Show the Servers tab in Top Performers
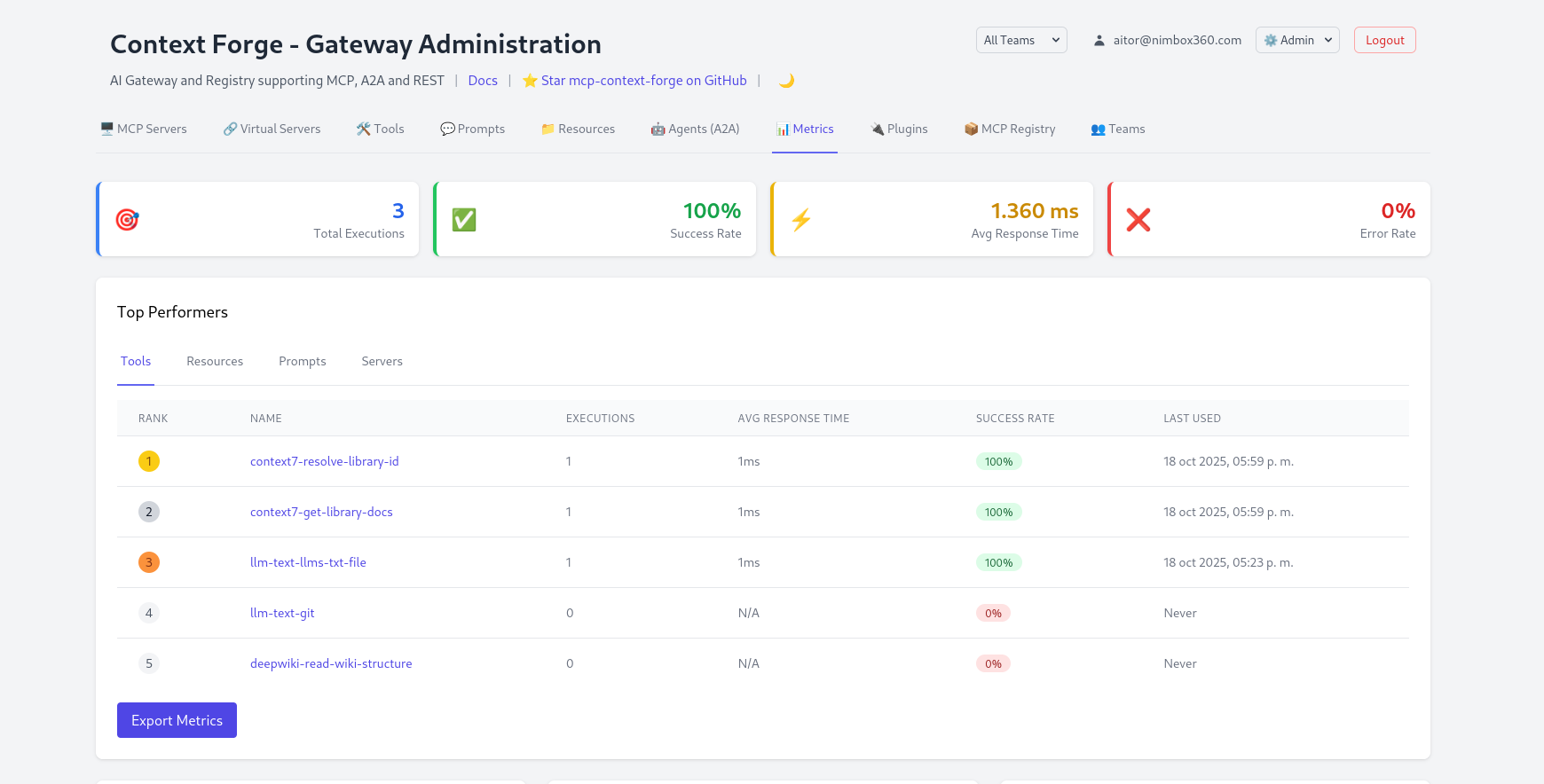Image resolution: width=1544 pixels, height=784 pixels. click(x=382, y=362)
